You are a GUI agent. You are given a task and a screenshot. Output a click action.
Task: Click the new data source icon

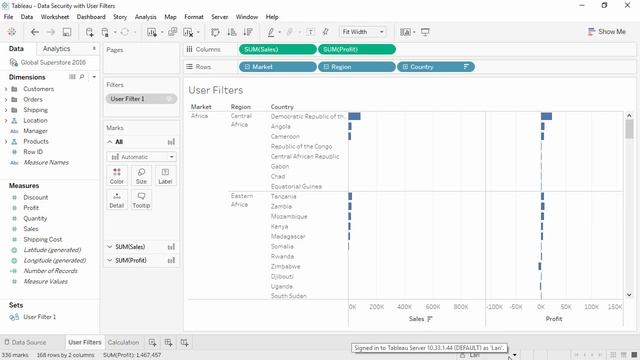(89, 32)
